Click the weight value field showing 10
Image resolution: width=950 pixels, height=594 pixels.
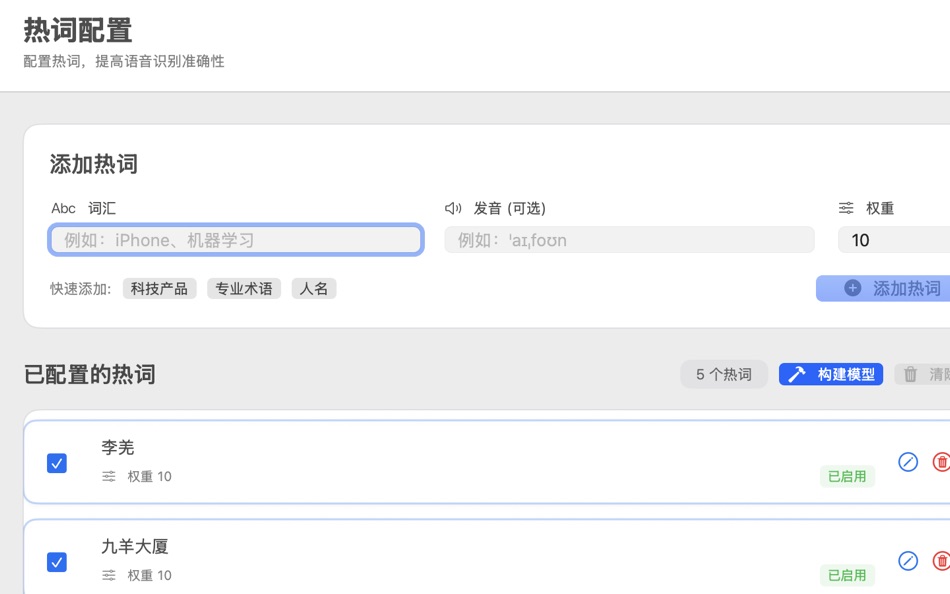895,240
